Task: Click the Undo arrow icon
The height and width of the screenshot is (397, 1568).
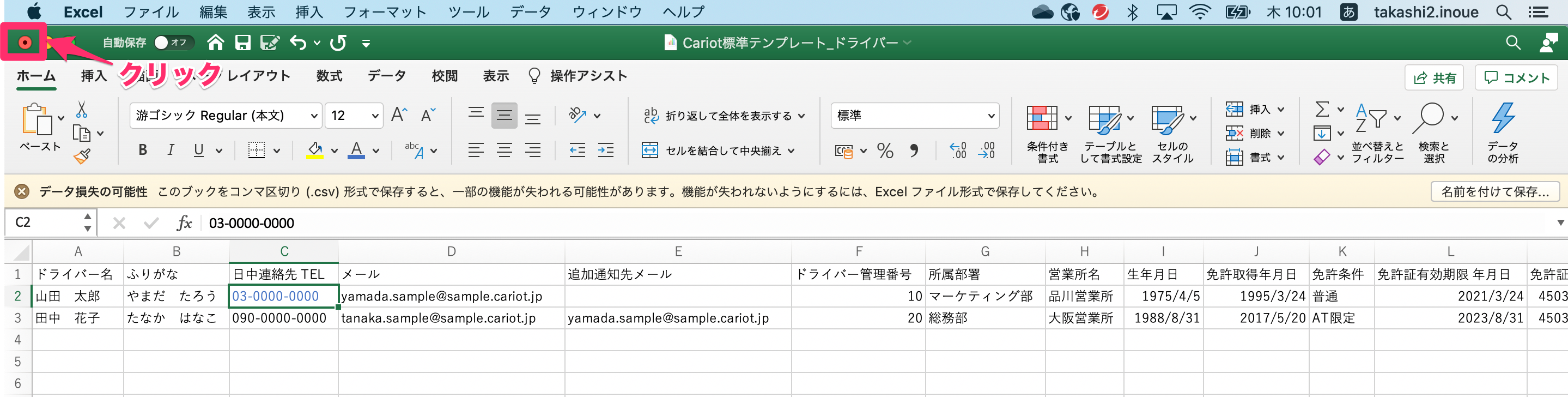Action: [297, 43]
